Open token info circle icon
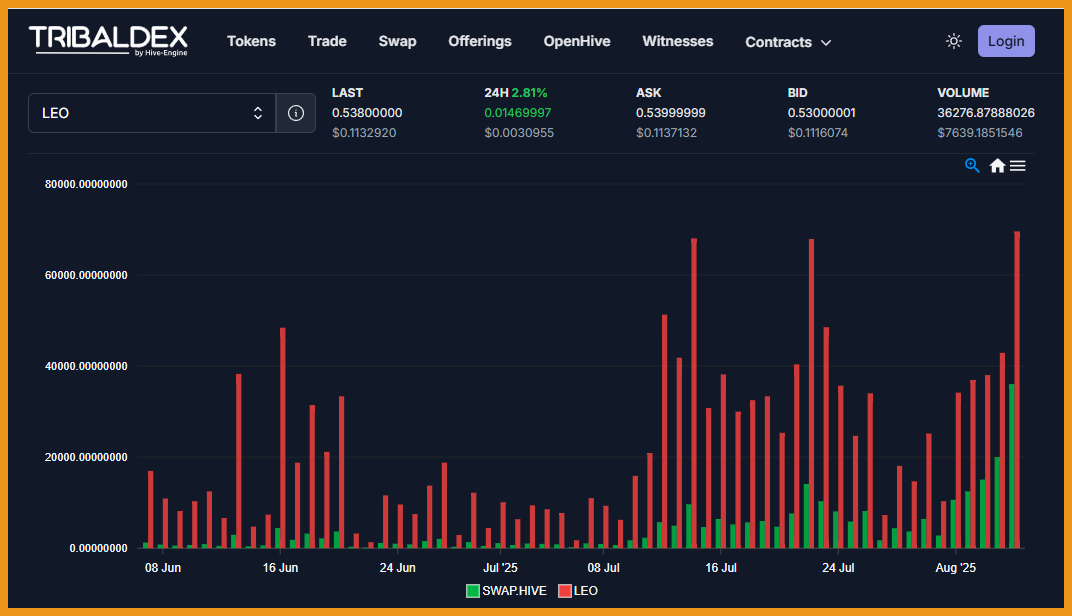 pos(295,113)
